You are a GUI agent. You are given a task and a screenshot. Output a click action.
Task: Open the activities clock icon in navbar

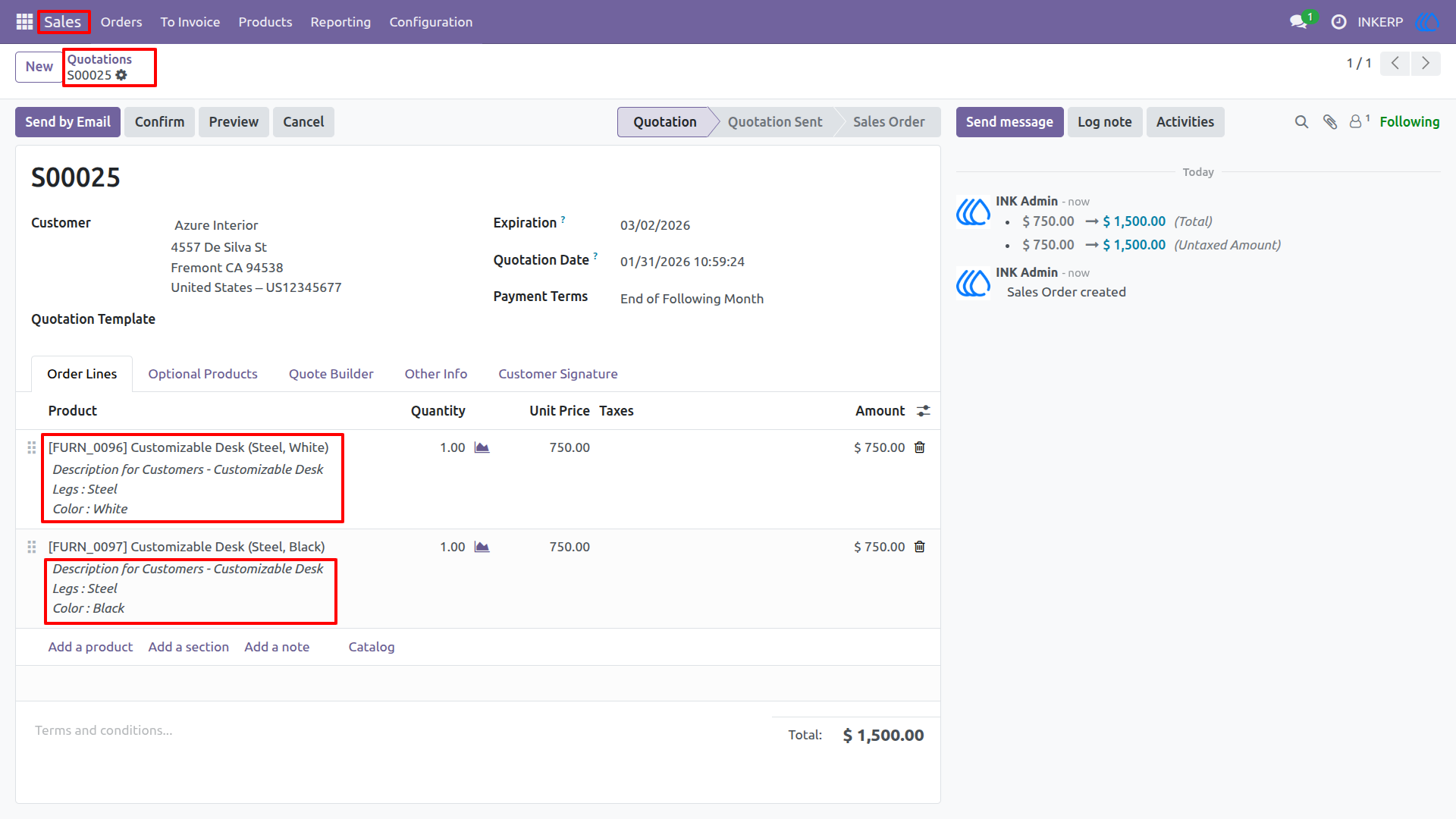click(1339, 22)
